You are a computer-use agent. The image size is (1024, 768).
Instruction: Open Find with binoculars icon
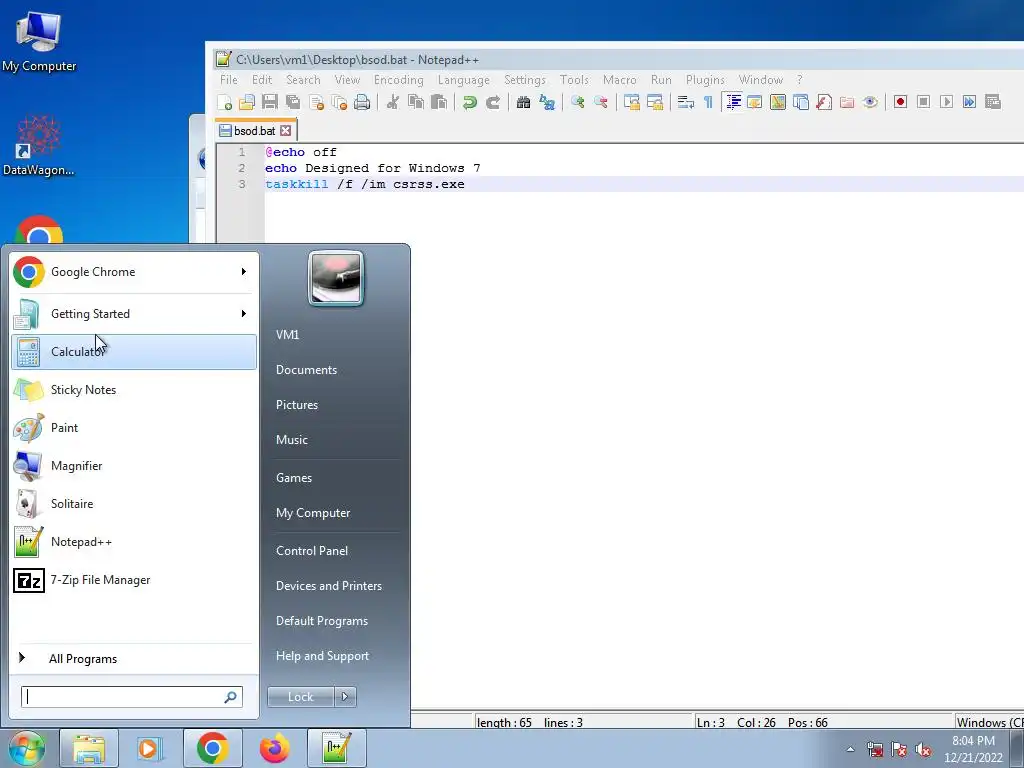pos(523,102)
